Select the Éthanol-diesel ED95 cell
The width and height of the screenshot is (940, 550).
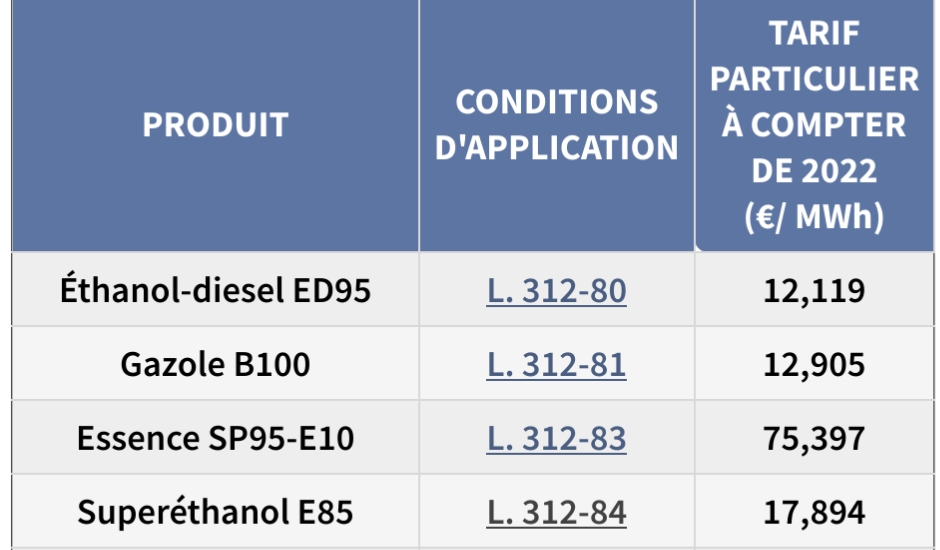coord(215,291)
